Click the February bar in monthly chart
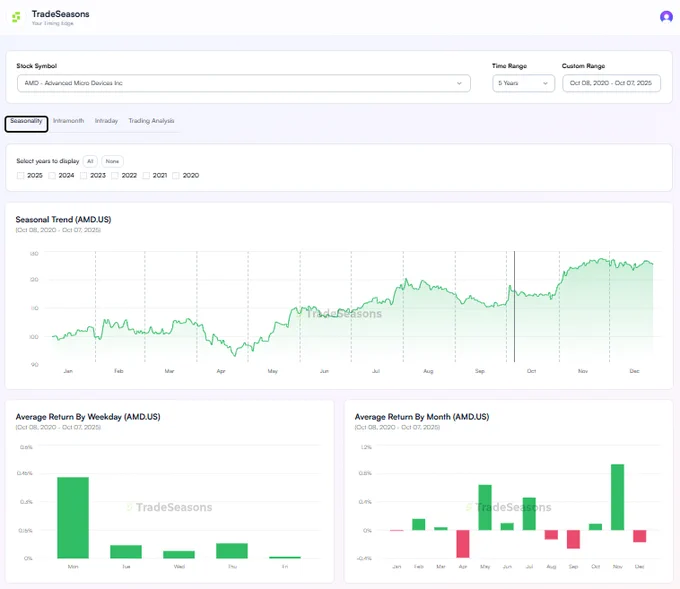Screen dimensions: 680x589 (418, 524)
